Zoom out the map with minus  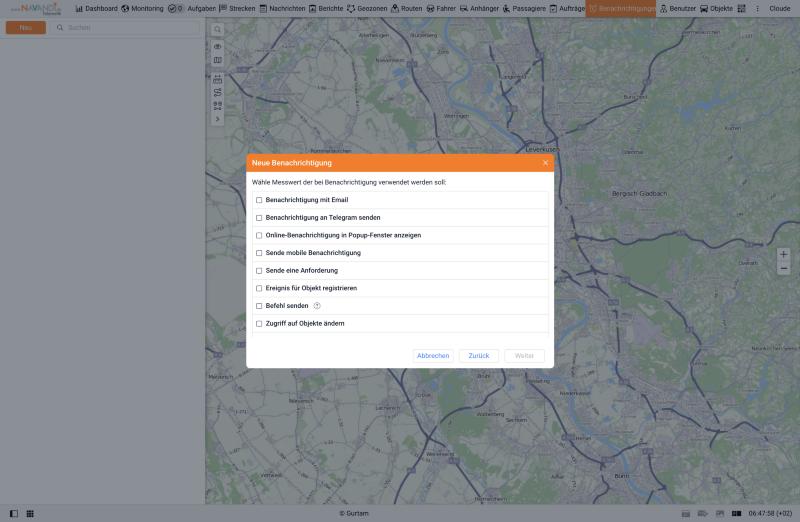[784, 268]
